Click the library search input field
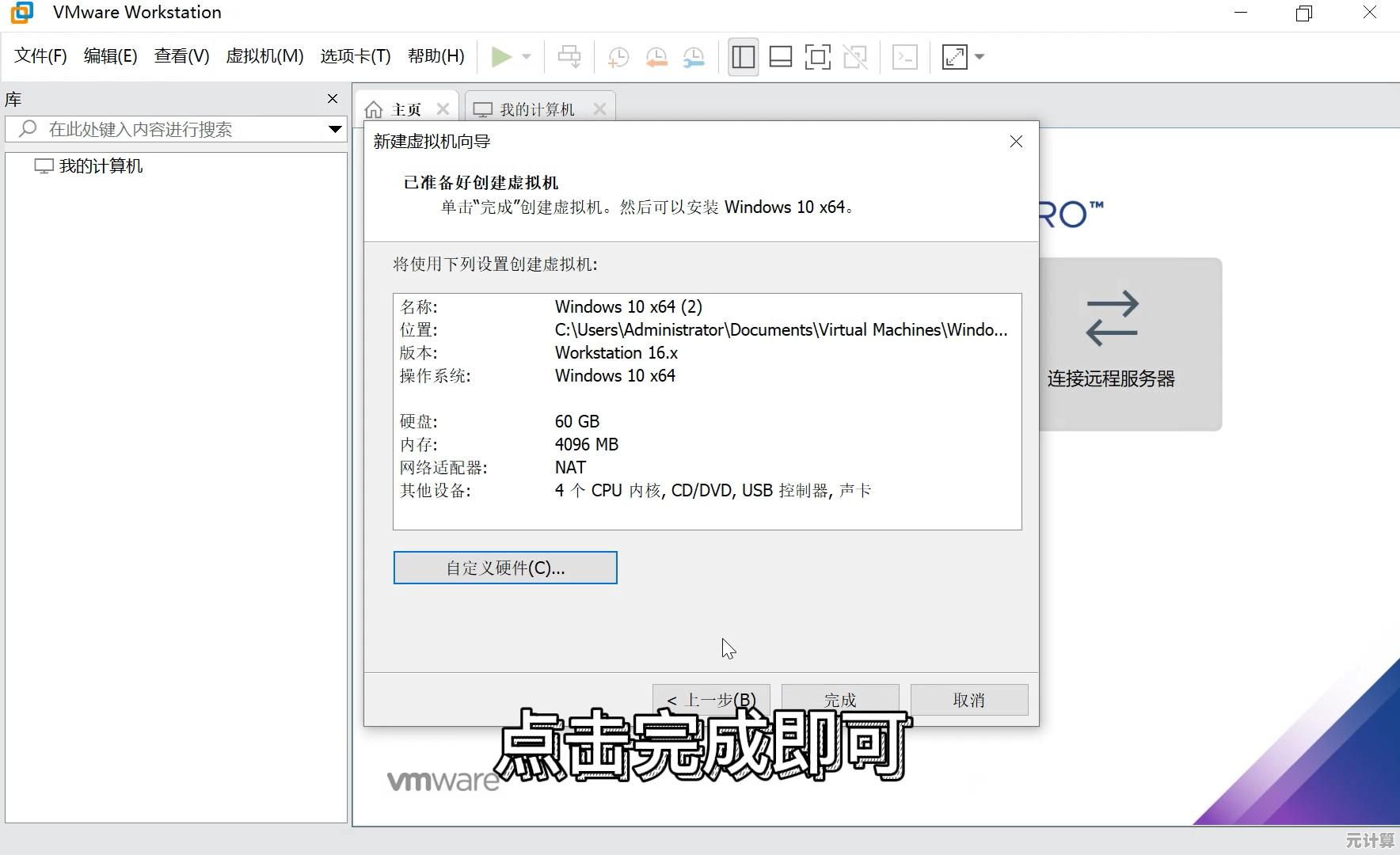 pyautogui.click(x=174, y=129)
